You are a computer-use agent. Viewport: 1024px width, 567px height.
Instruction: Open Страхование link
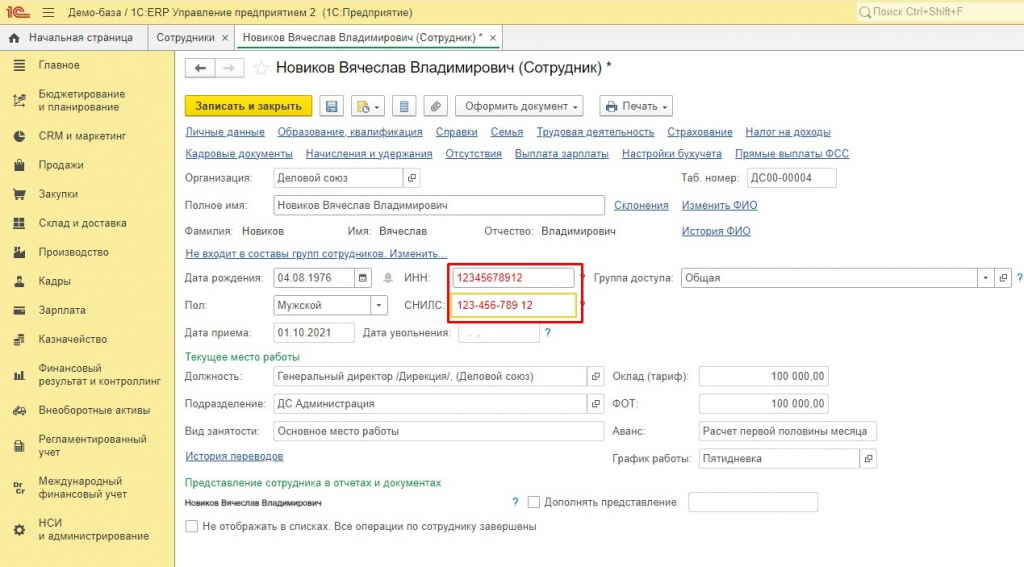(699, 132)
